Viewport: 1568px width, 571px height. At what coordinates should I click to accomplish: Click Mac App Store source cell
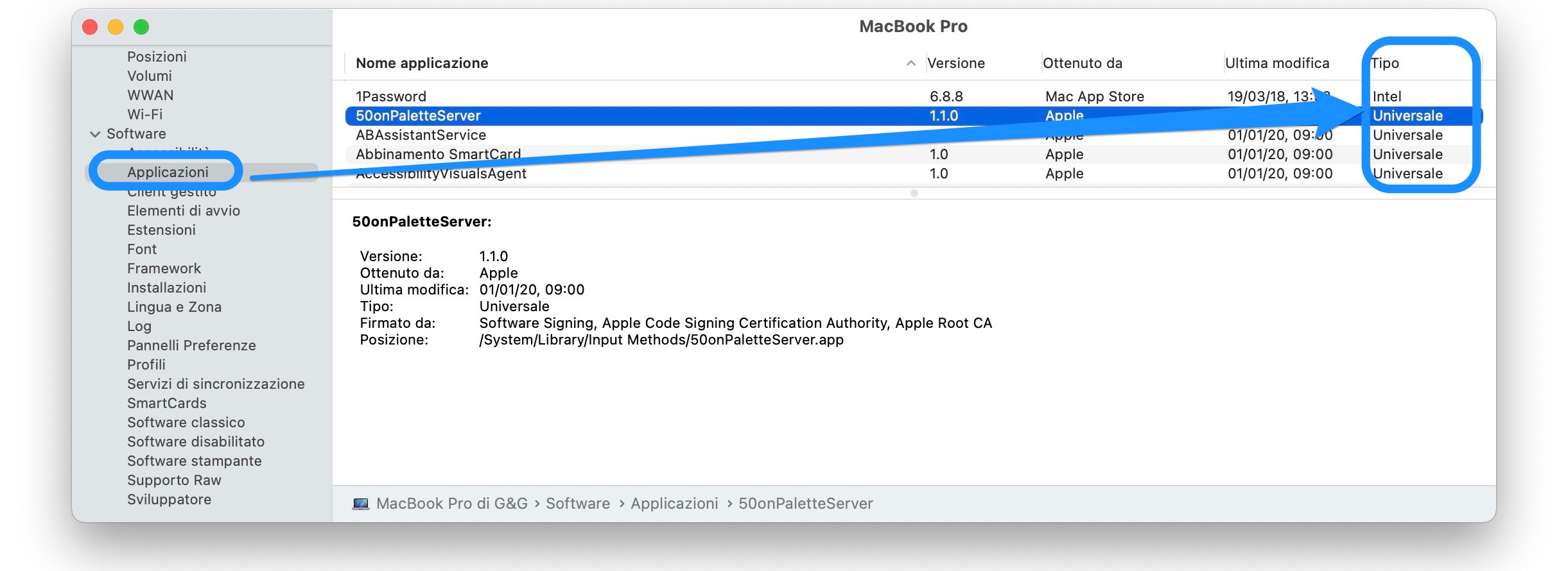1095,96
